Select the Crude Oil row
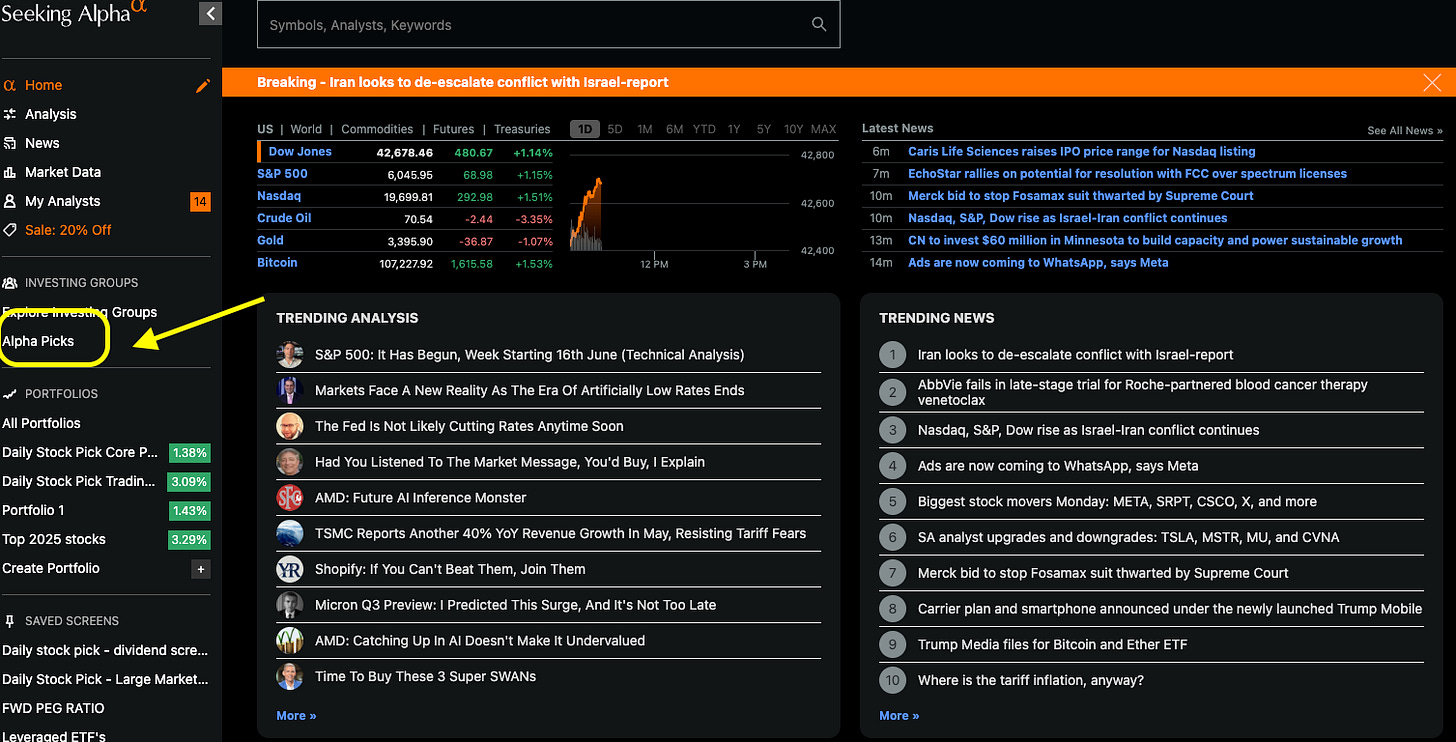 (x=405, y=218)
